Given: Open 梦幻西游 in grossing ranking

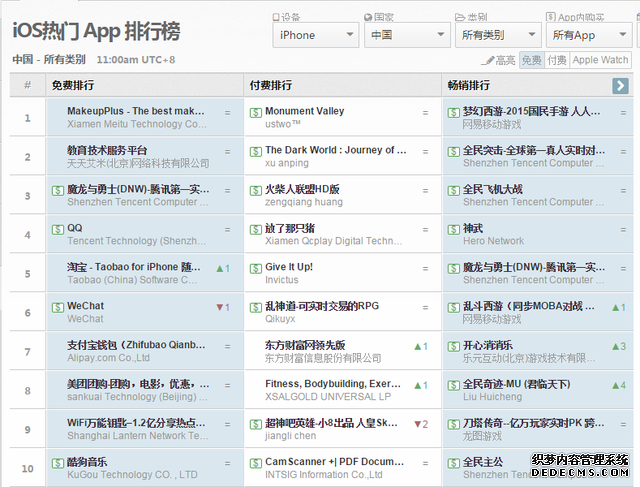Looking at the screenshot, I should click(531, 111).
